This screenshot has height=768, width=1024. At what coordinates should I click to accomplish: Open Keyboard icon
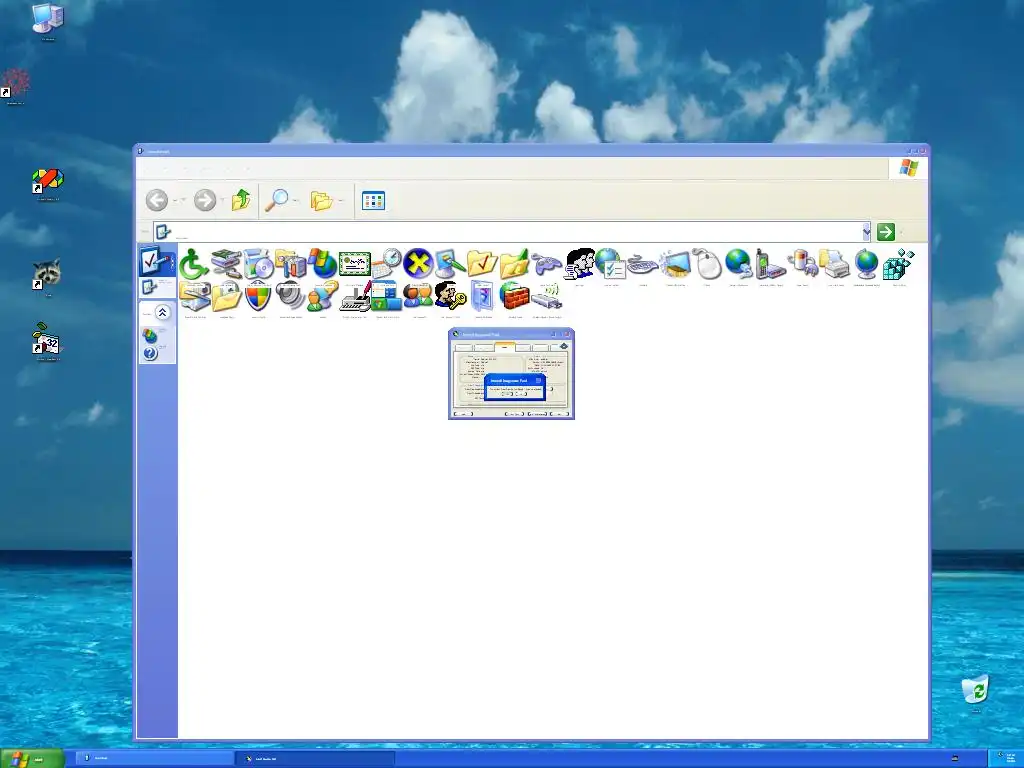coord(643,265)
